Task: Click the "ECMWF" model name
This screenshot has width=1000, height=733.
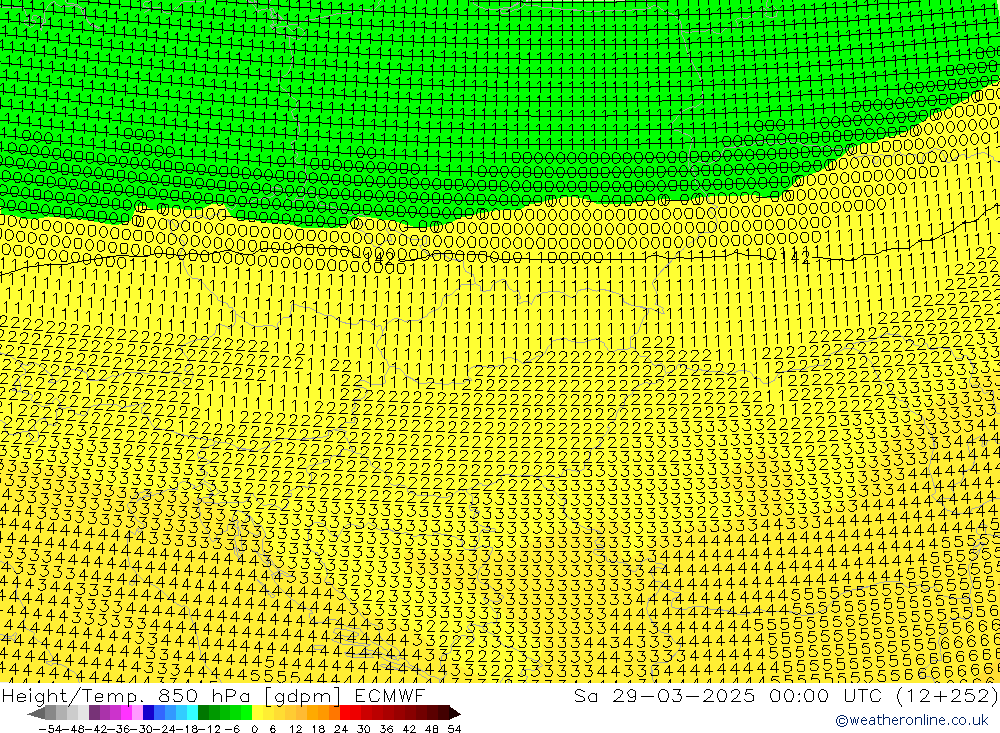Action: (x=389, y=696)
